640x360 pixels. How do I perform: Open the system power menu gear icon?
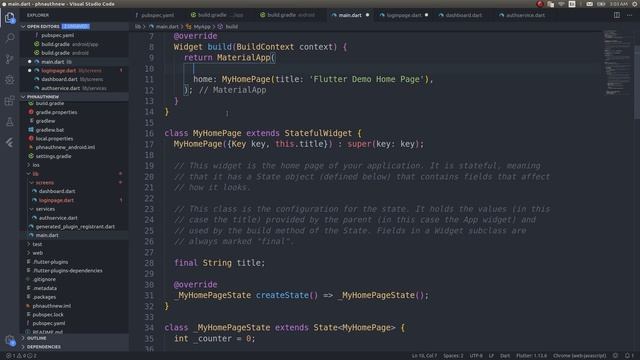tap(635, 4)
